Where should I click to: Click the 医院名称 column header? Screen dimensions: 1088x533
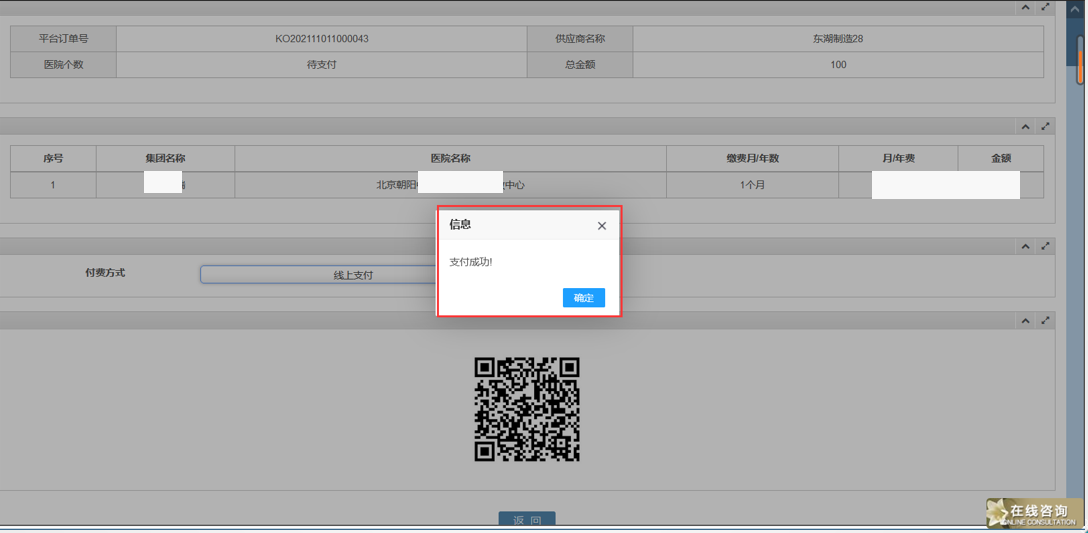(451, 159)
